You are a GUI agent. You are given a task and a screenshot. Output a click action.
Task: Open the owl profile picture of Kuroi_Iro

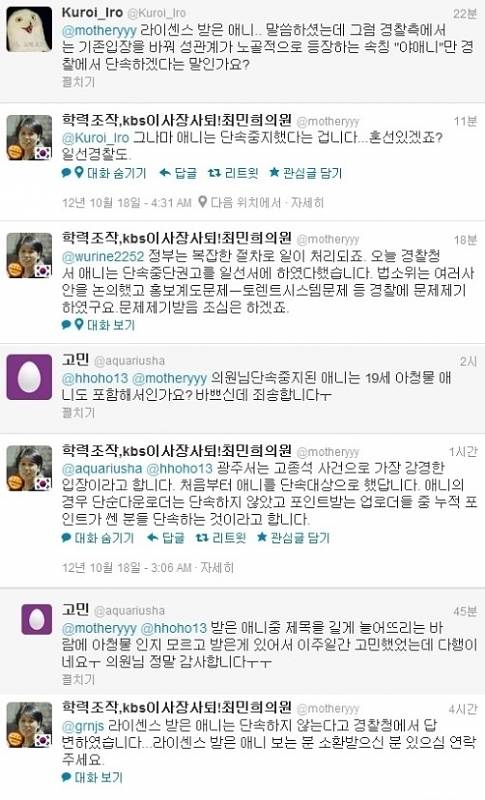coord(29,29)
